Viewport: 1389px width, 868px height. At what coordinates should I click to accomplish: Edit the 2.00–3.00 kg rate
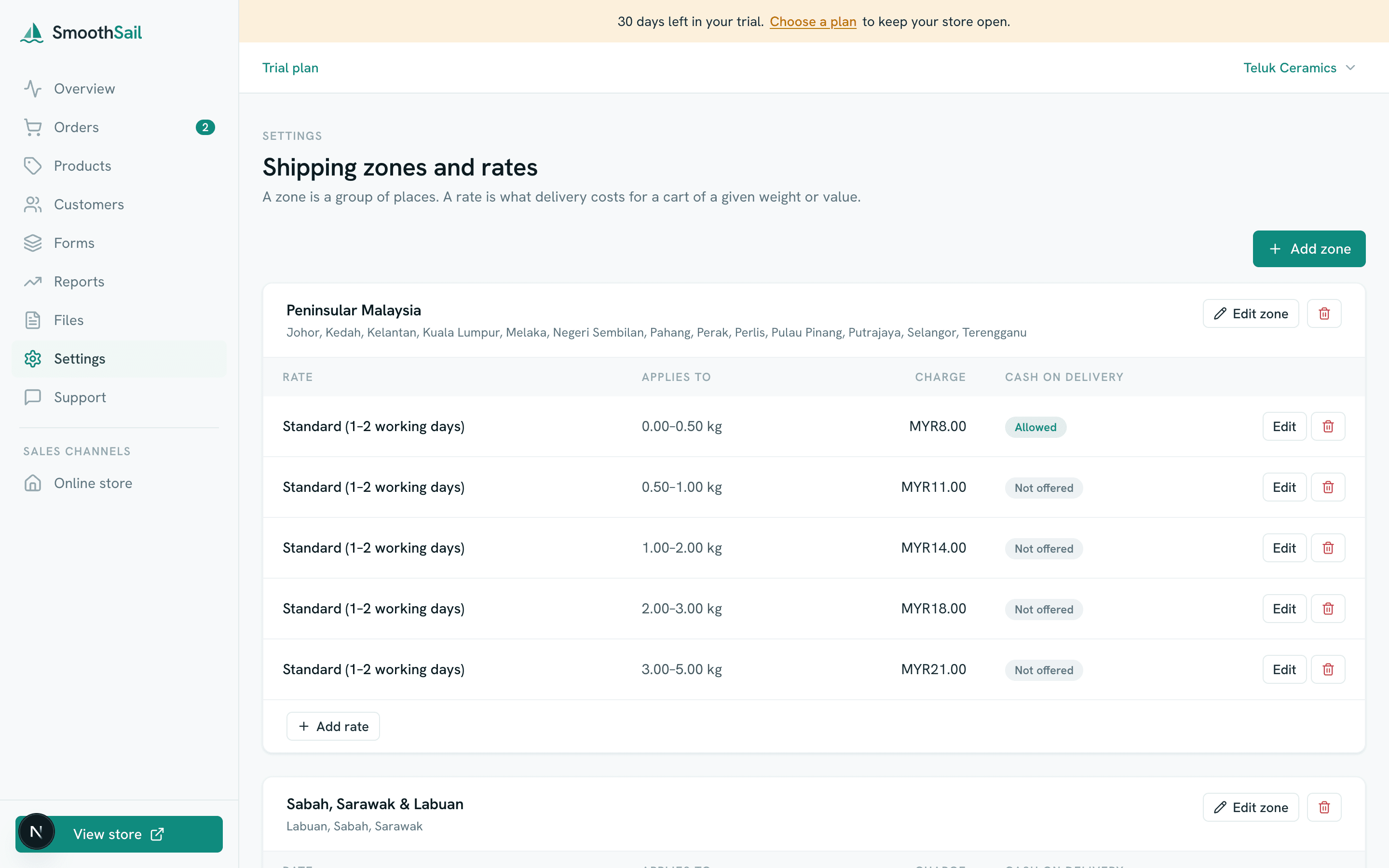[x=1284, y=609]
